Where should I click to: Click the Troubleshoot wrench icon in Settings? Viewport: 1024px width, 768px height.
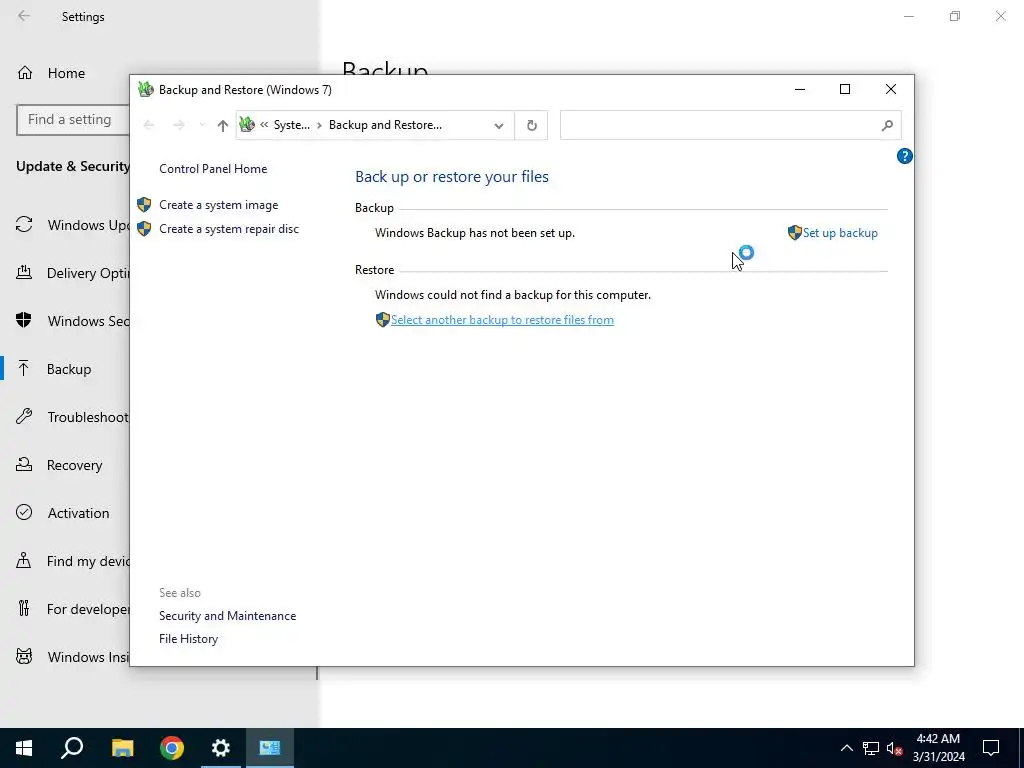pyautogui.click(x=24, y=417)
